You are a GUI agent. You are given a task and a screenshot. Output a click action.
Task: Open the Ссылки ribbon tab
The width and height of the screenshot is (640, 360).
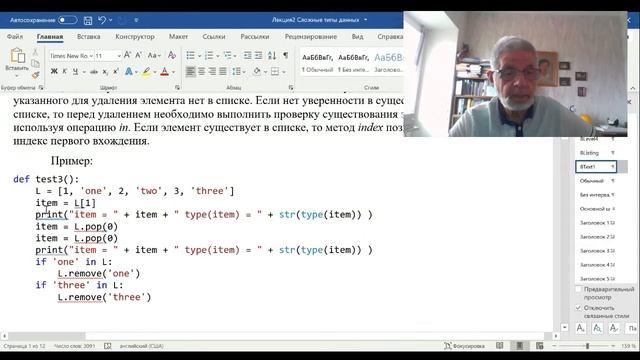tap(214, 36)
